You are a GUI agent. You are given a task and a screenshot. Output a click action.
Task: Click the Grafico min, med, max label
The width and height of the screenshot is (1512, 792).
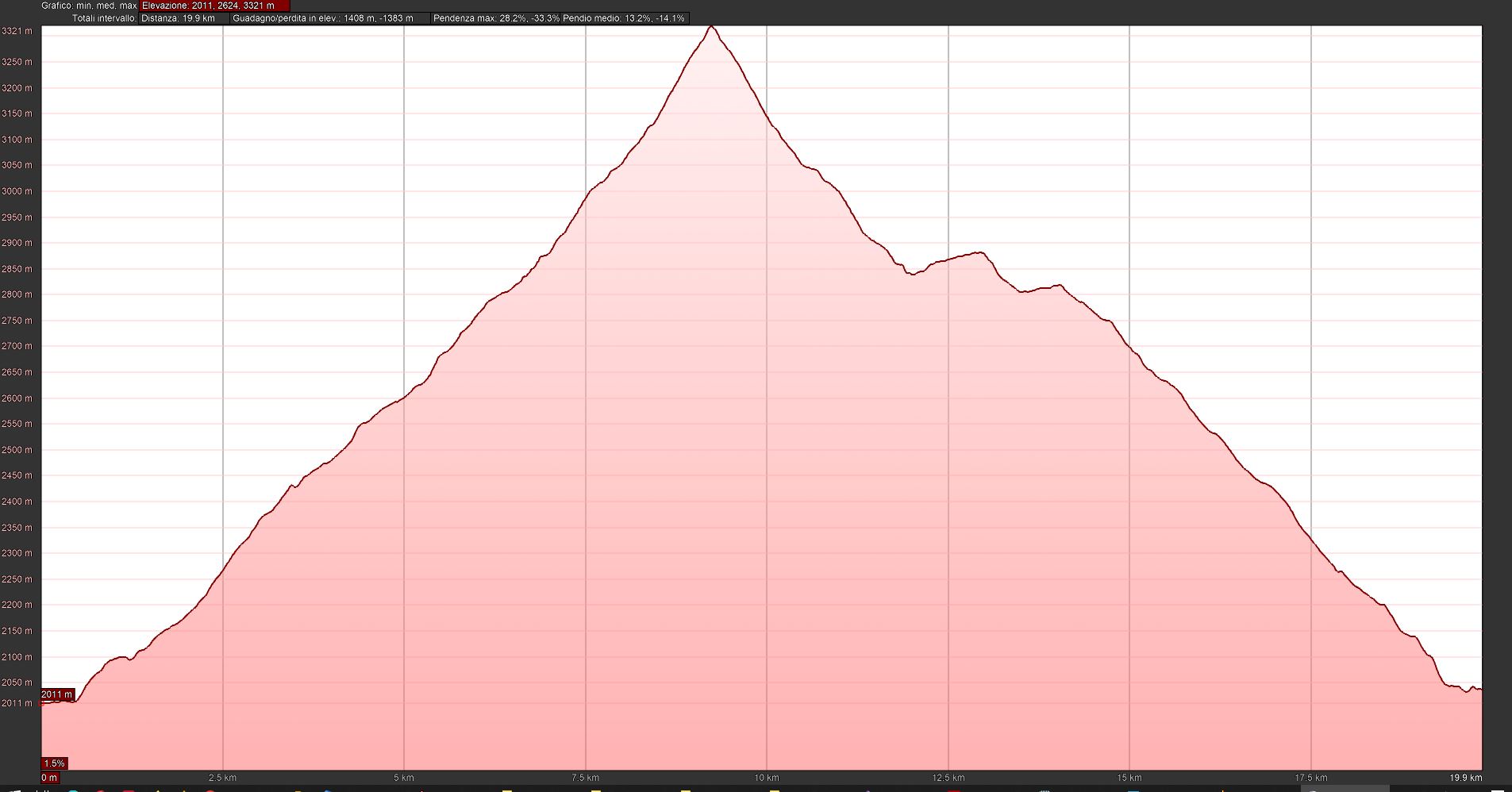click(90, 6)
